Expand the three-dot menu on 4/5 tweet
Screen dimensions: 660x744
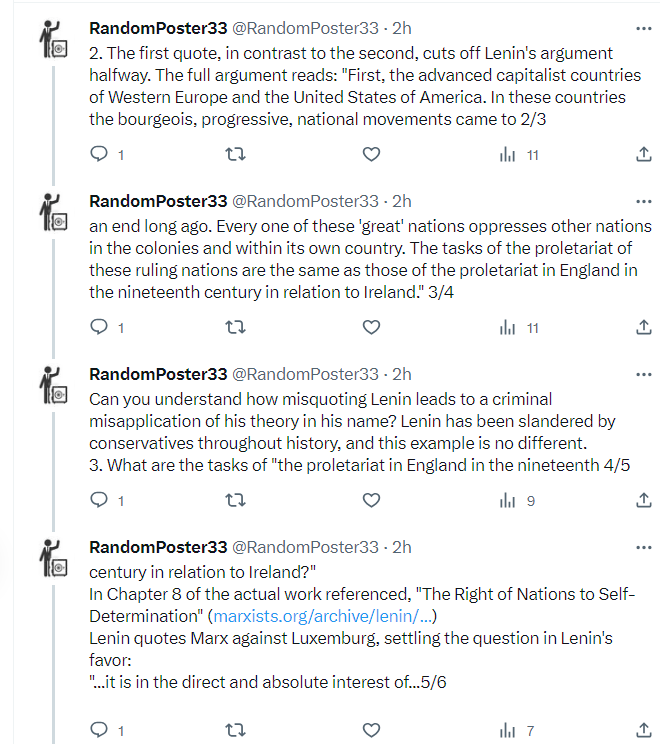[645, 374]
